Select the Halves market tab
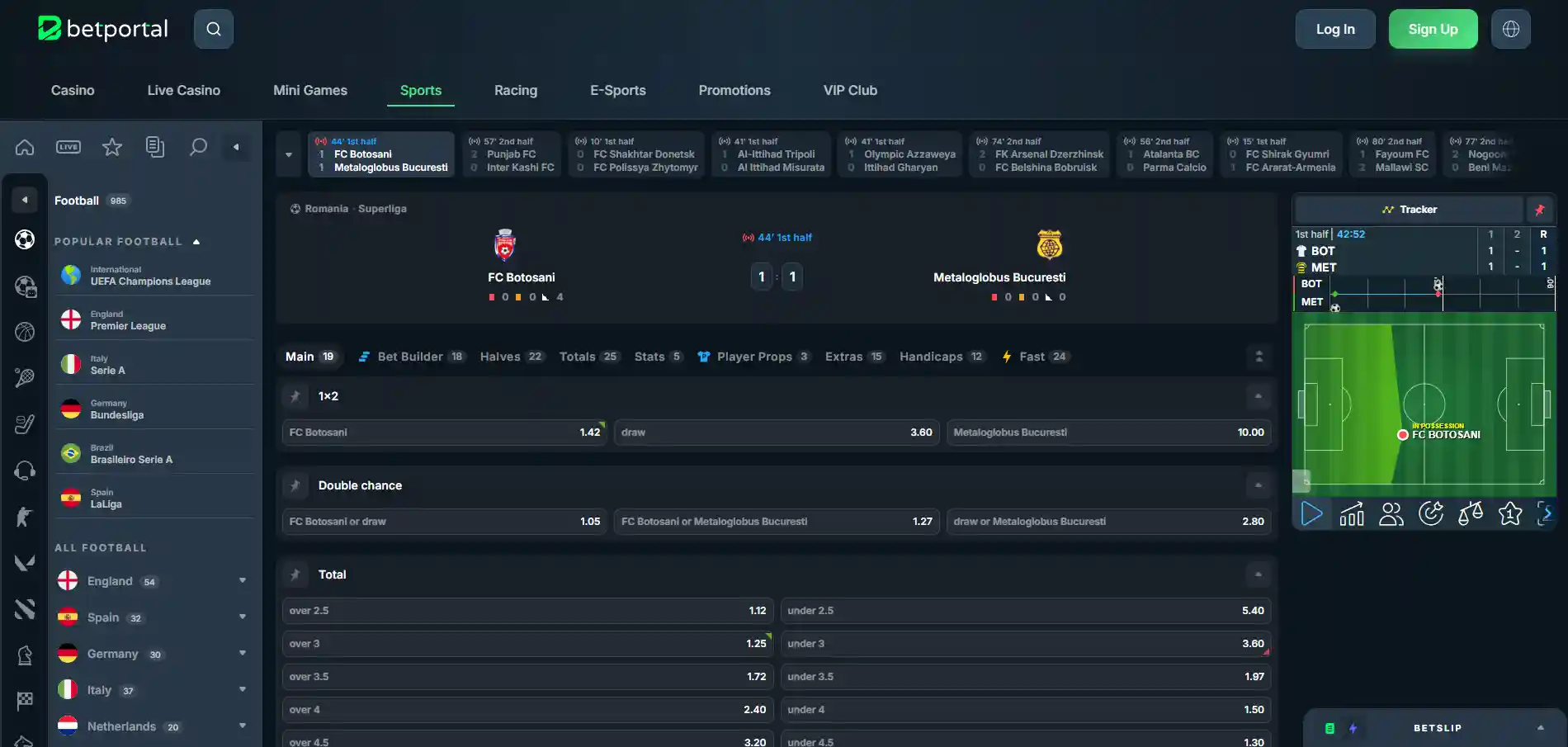The width and height of the screenshot is (1568, 747). (512, 357)
